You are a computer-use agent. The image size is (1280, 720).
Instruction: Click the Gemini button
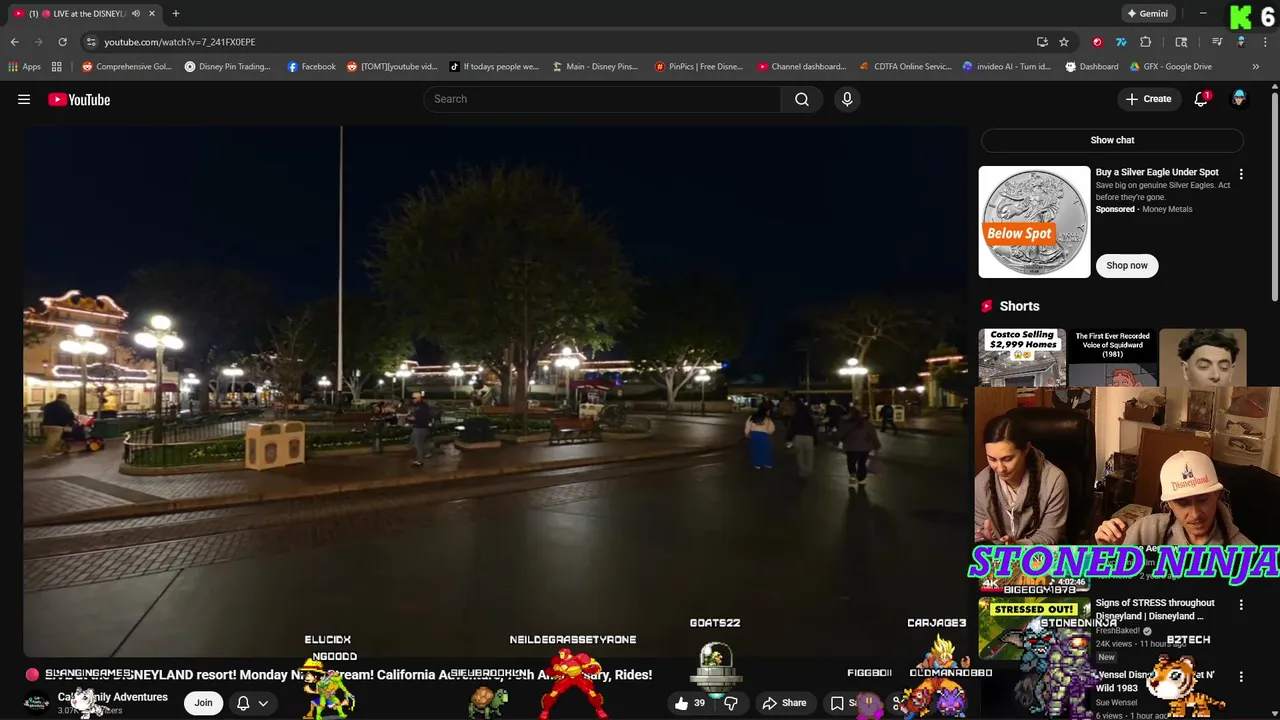point(1147,14)
